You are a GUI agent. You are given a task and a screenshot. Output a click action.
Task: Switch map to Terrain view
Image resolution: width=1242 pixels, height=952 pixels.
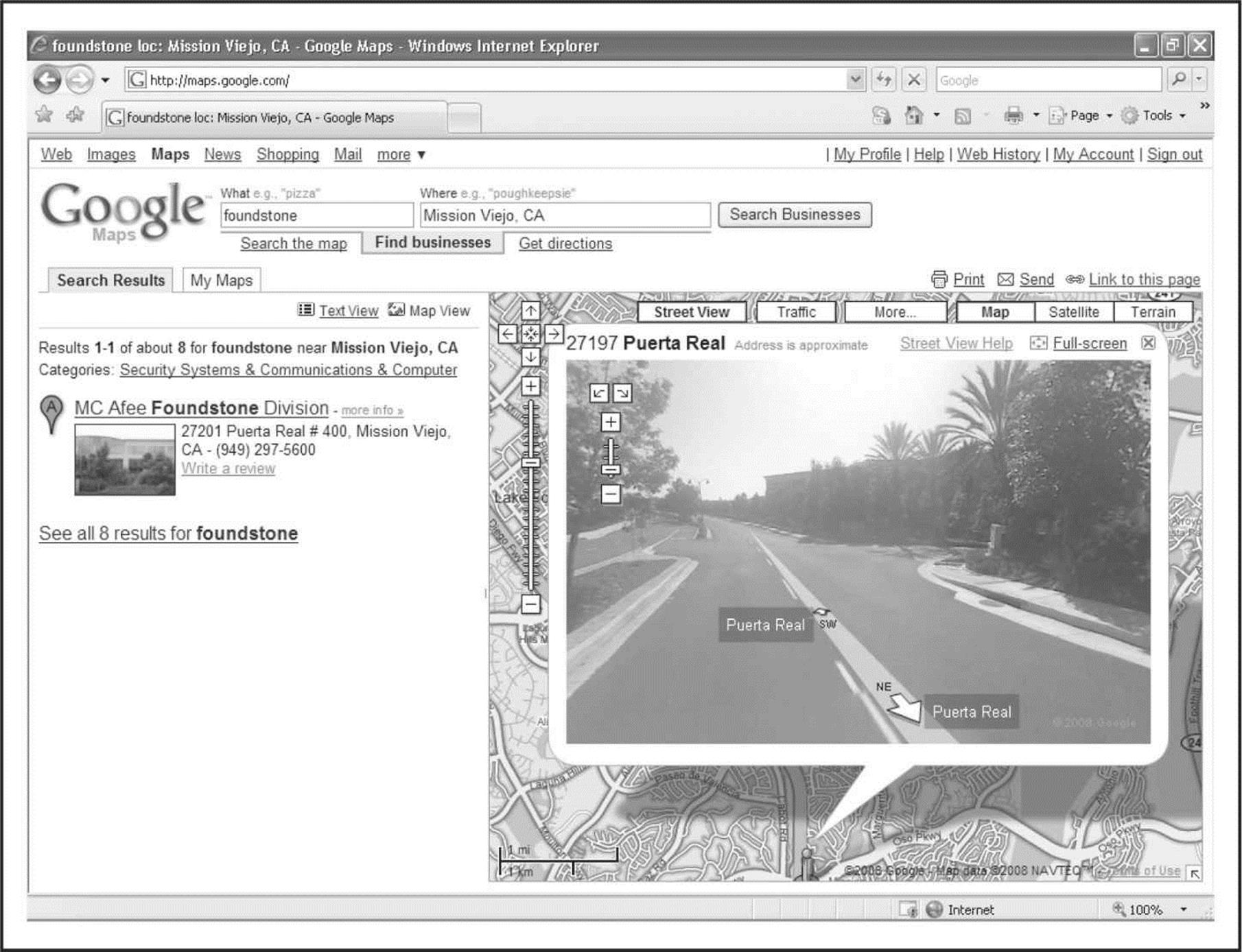(1153, 312)
